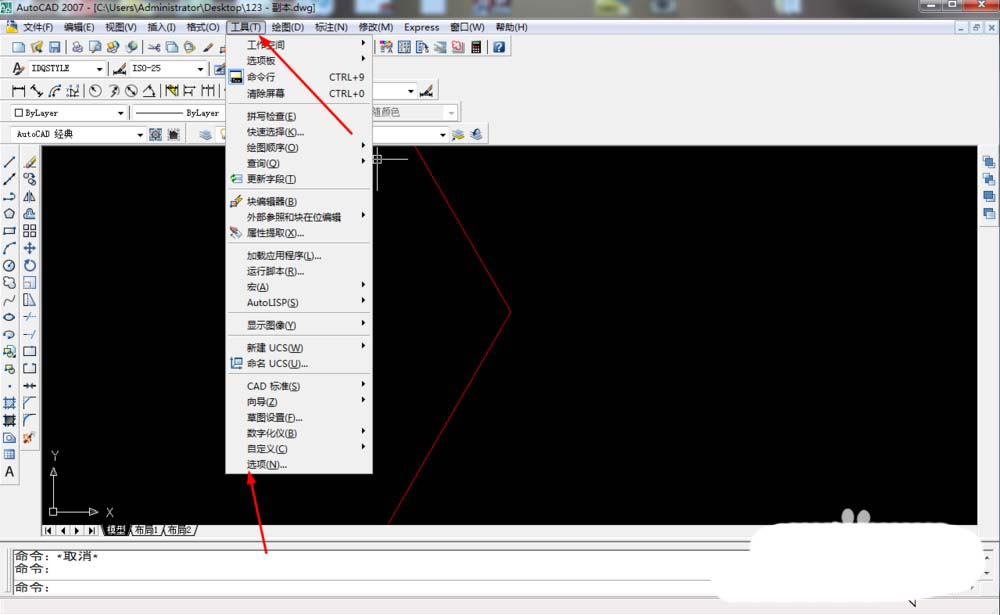This screenshot has height=615, width=1000.
Task: Select the Move tool
Action: point(29,248)
